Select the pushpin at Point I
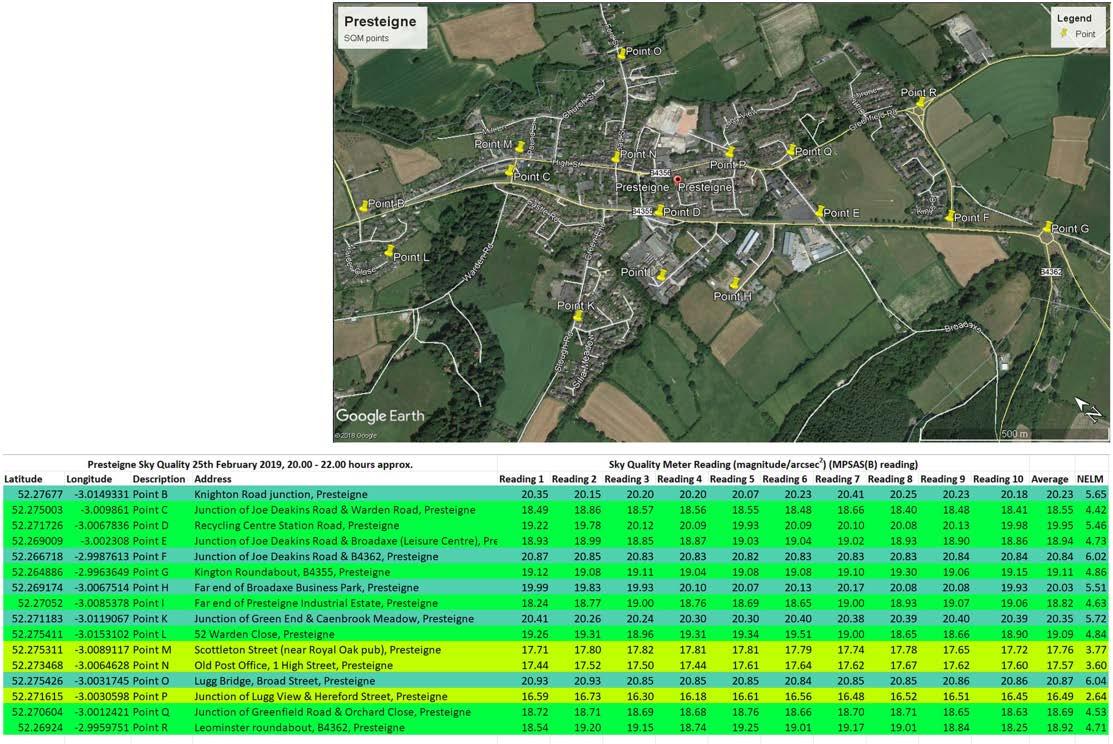This screenshot has height=744, width=1113. point(662,274)
